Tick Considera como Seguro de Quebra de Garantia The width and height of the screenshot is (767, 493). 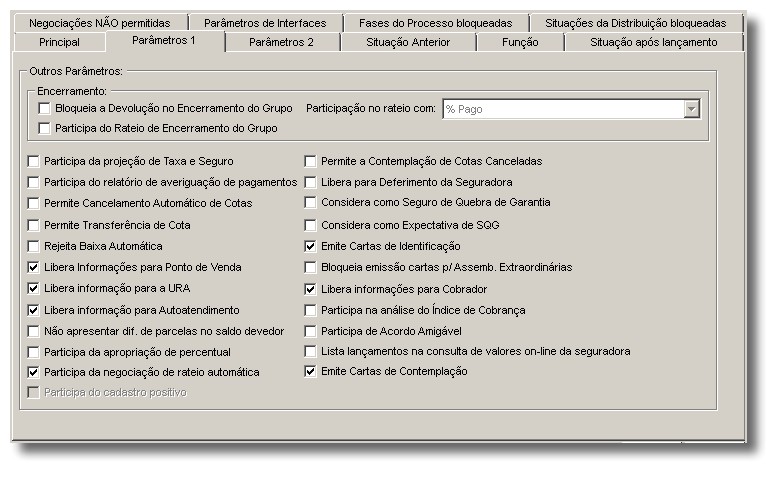[310, 202]
